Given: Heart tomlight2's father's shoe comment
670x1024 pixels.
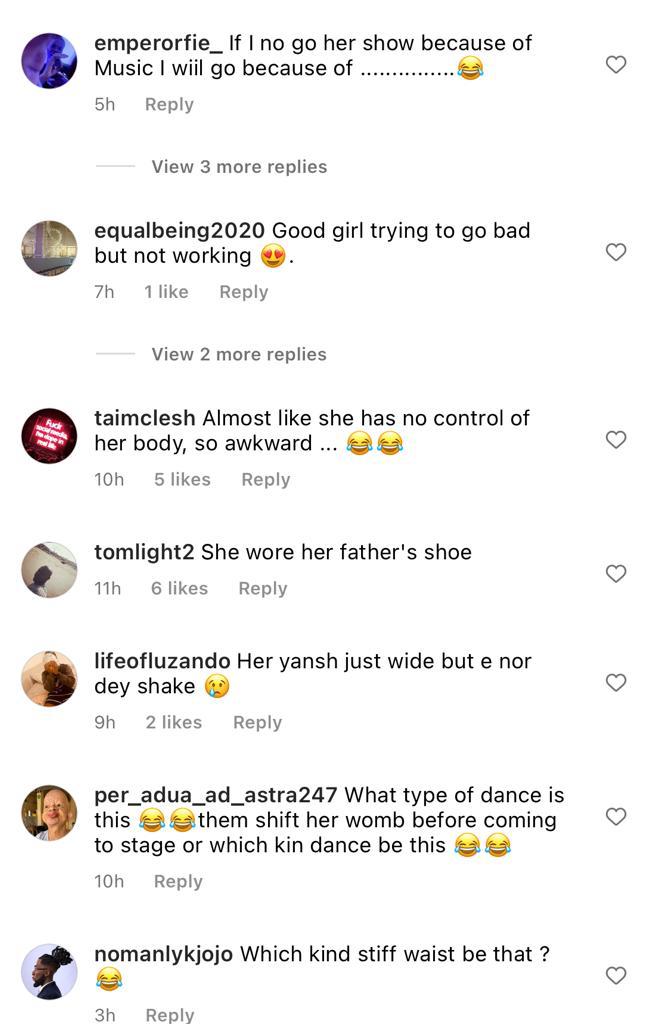Looking at the screenshot, I should pyautogui.click(x=617, y=574).
